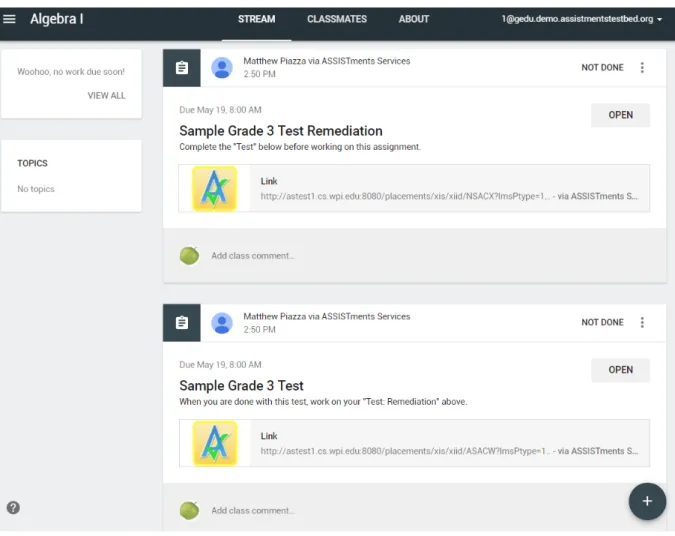Screen dimensions: 675x536
Task: Expand the account dropdown 1@gedu.demo.assistmentstestbed.org
Action: tap(582, 19)
